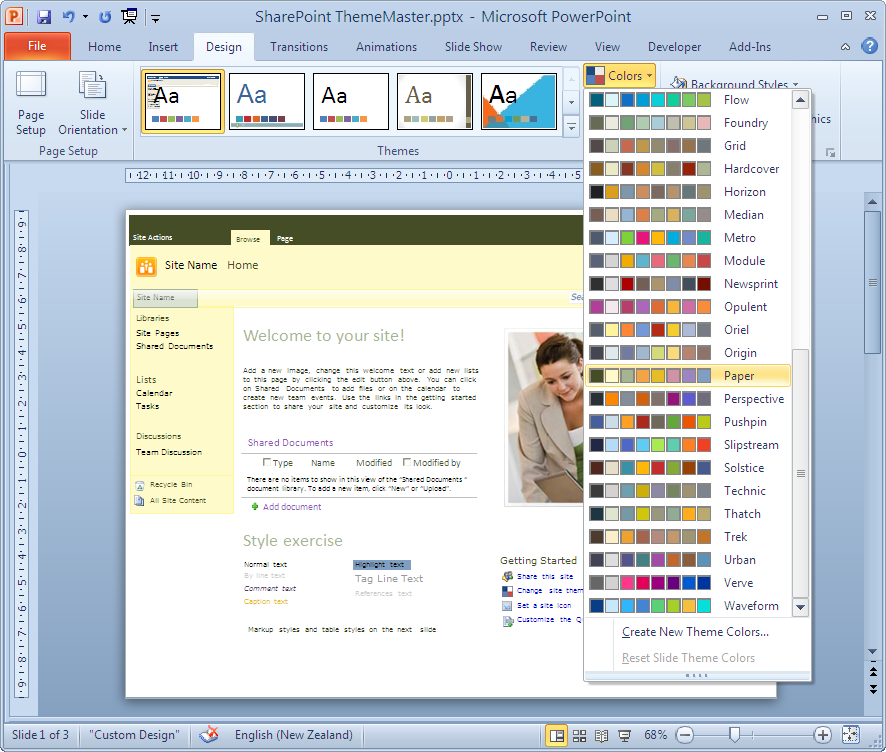
Task: Apply the Module color scheme
Action: 688,260
